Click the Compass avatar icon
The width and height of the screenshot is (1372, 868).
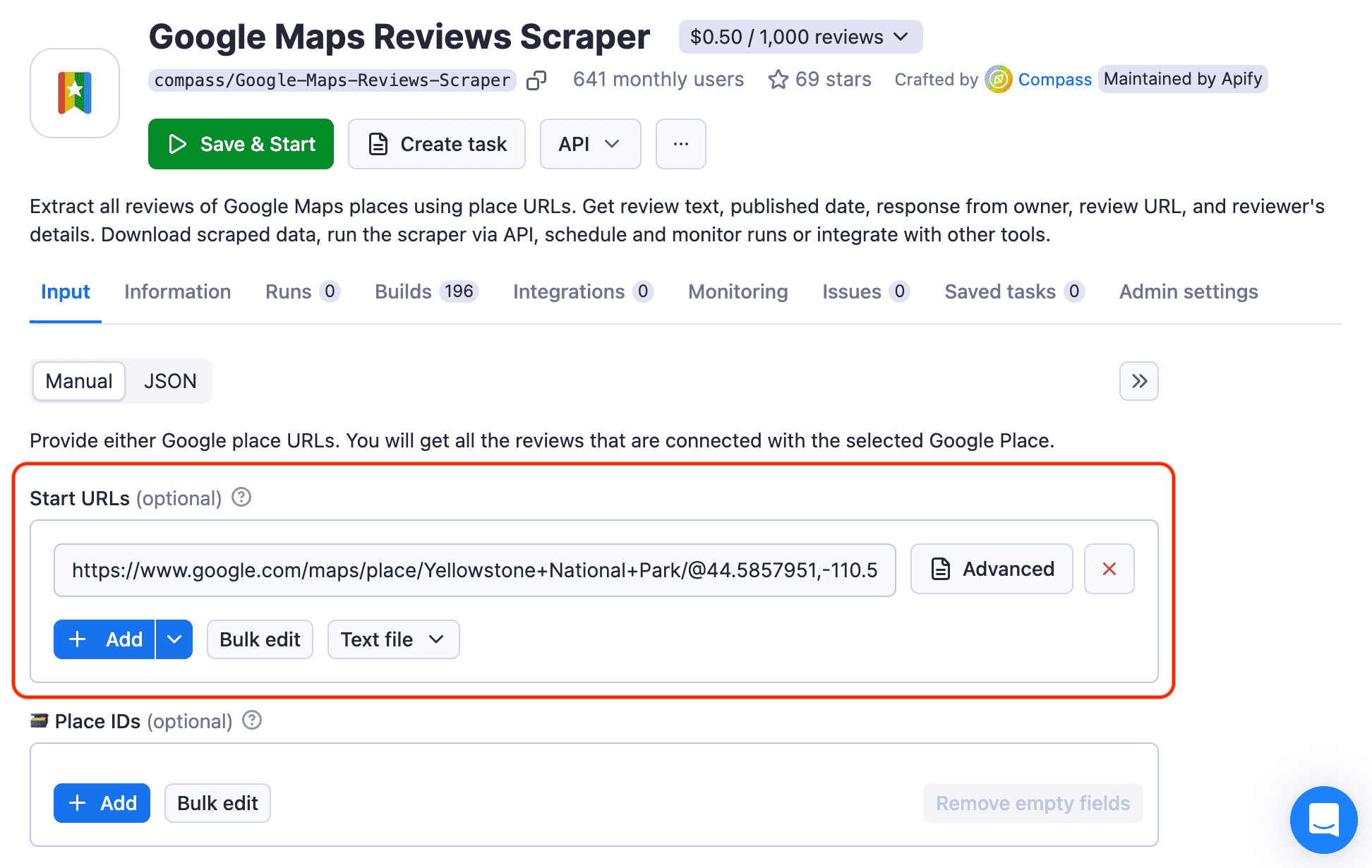[x=998, y=79]
